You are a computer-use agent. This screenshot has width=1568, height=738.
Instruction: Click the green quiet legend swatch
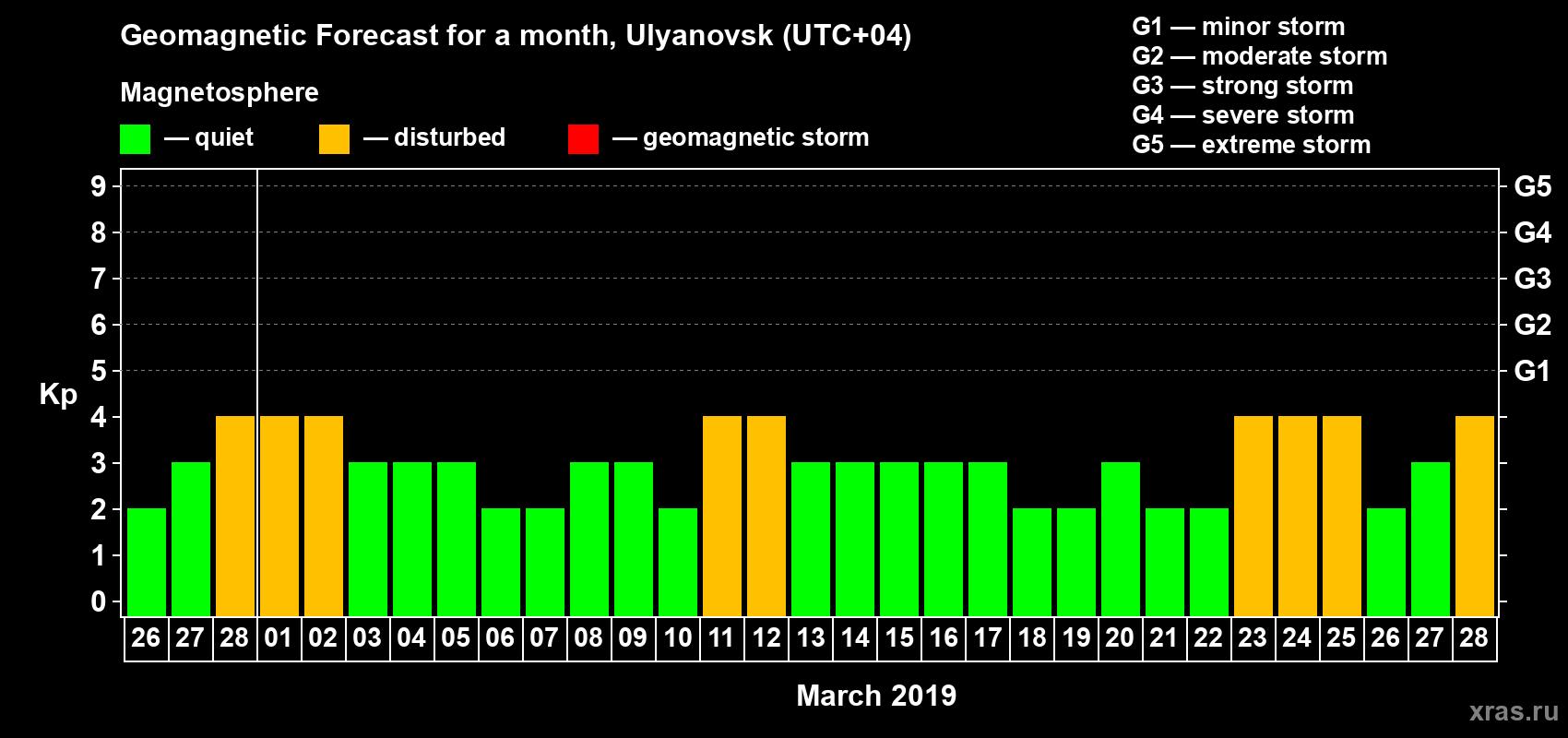pyautogui.click(x=135, y=139)
